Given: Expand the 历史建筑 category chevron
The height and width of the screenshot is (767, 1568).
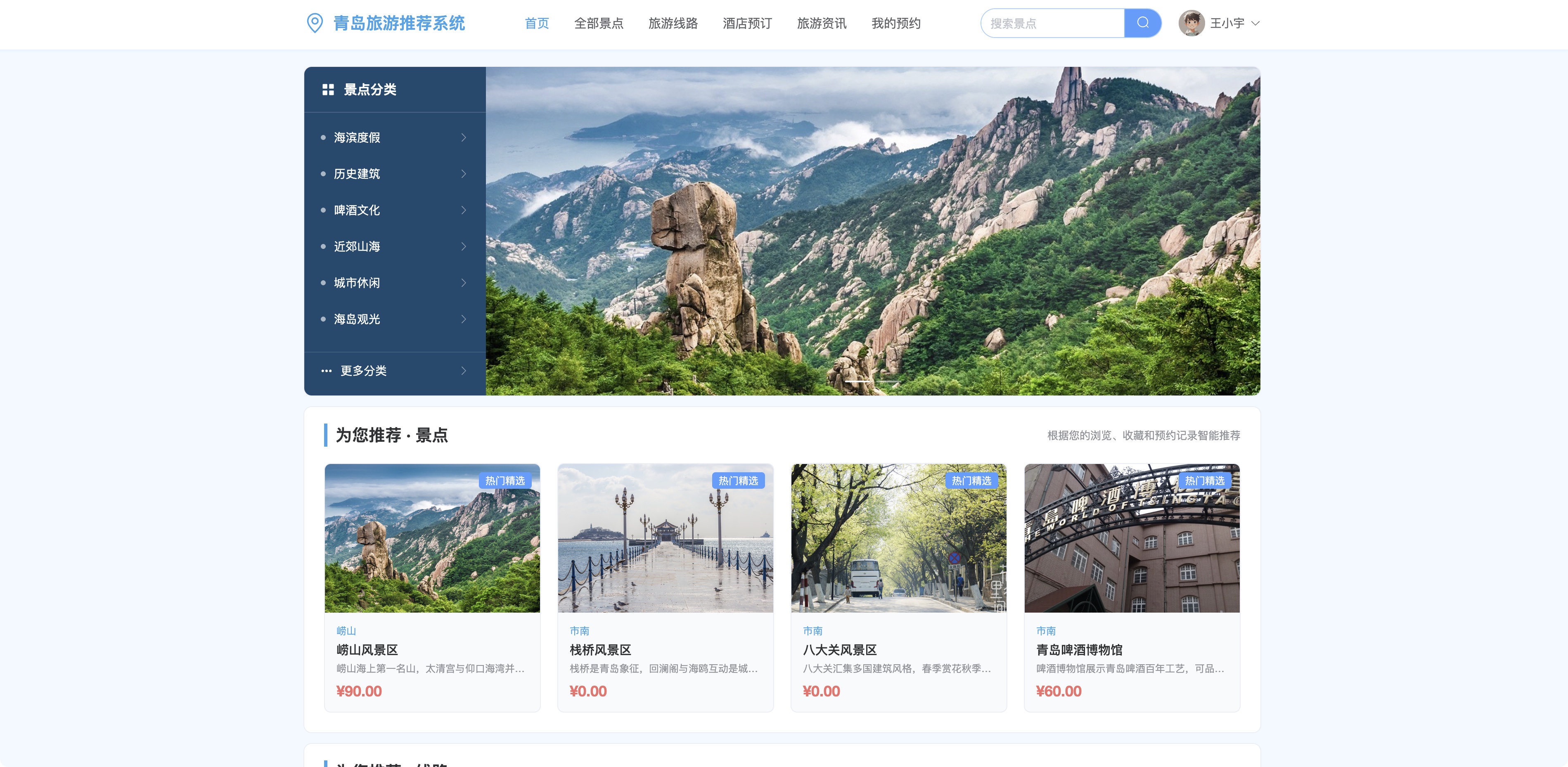Looking at the screenshot, I should (x=464, y=174).
